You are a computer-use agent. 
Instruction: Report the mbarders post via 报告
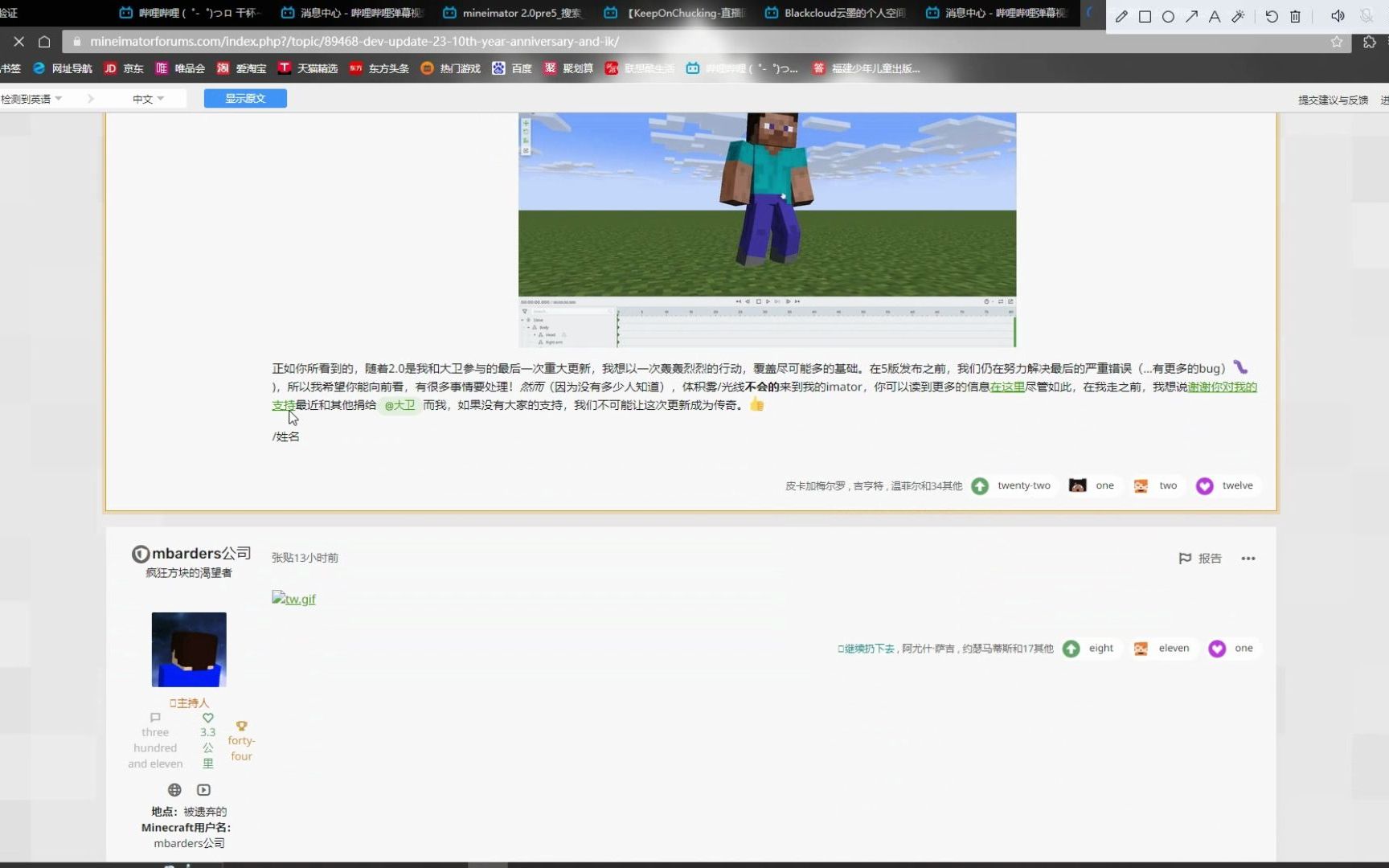click(1200, 559)
